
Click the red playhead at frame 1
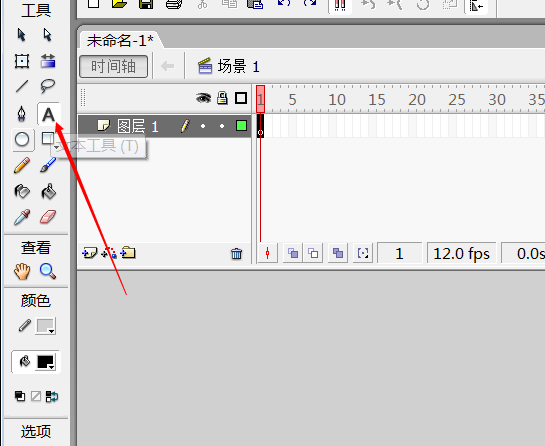[x=260, y=99]
